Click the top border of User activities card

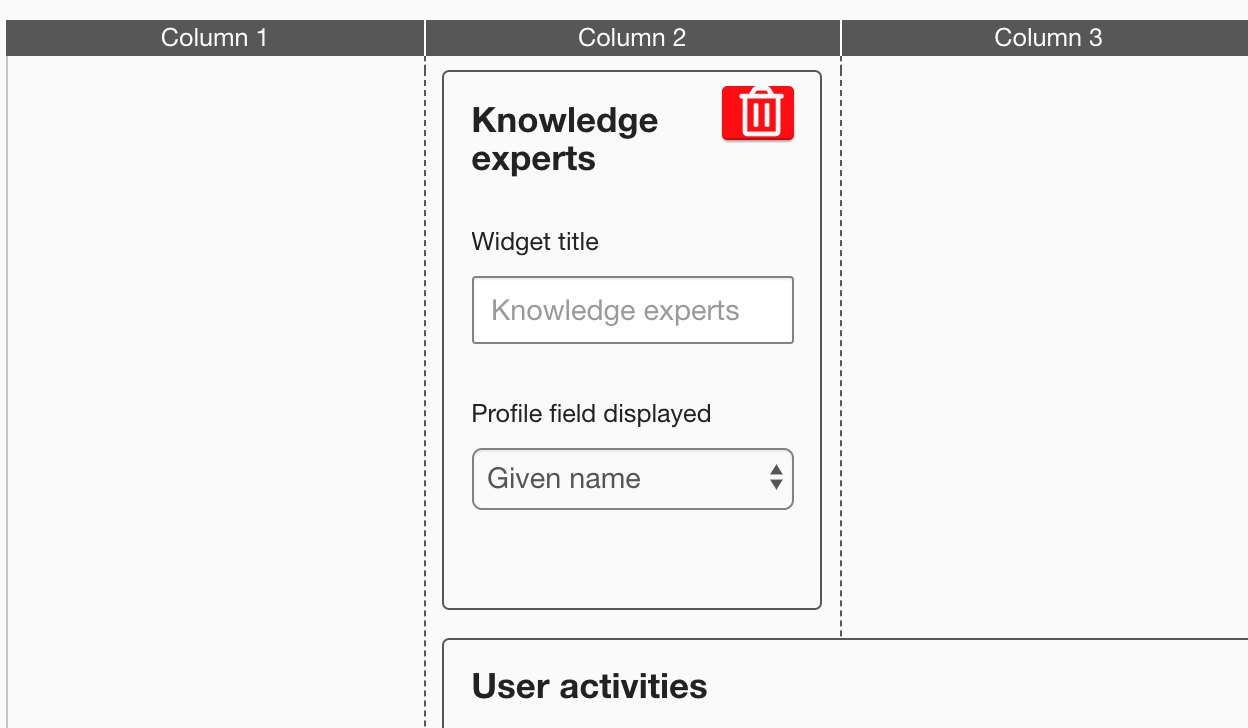click(x=845, y=639)
